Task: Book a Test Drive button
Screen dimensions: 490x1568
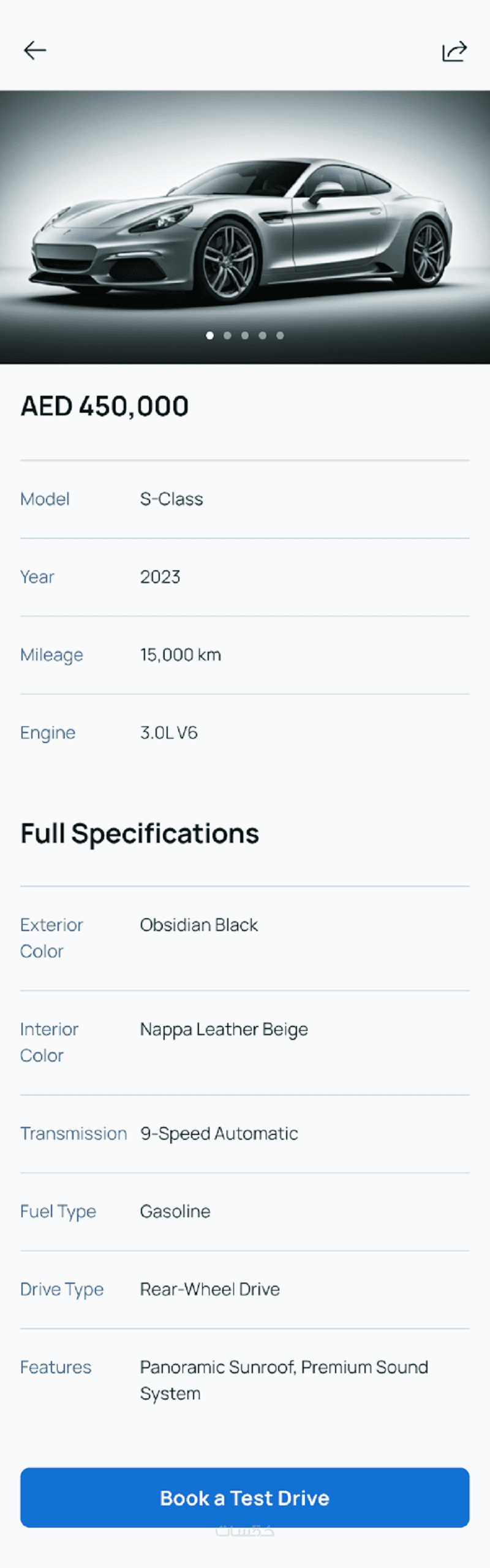Action: coord(245,1498)
